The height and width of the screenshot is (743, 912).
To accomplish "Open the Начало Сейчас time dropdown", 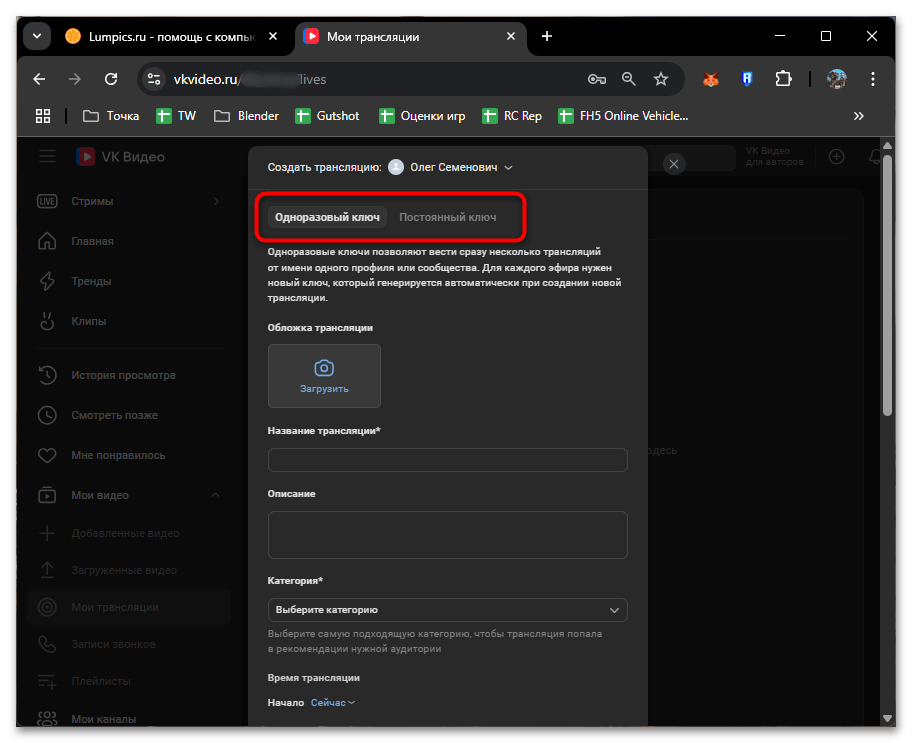I will (332, 703).
